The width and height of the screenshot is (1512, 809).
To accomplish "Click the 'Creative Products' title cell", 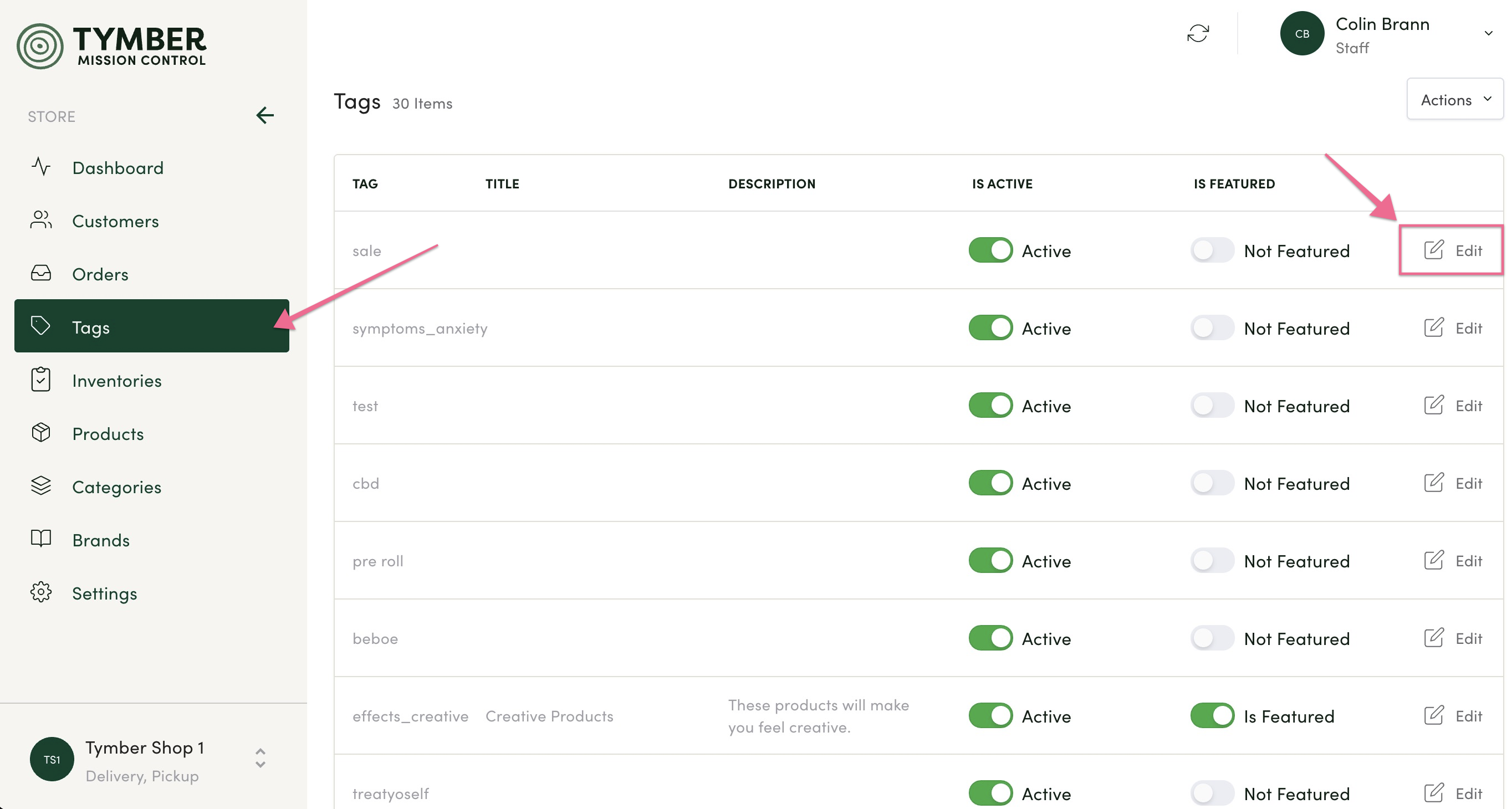I will coord(549,716).
